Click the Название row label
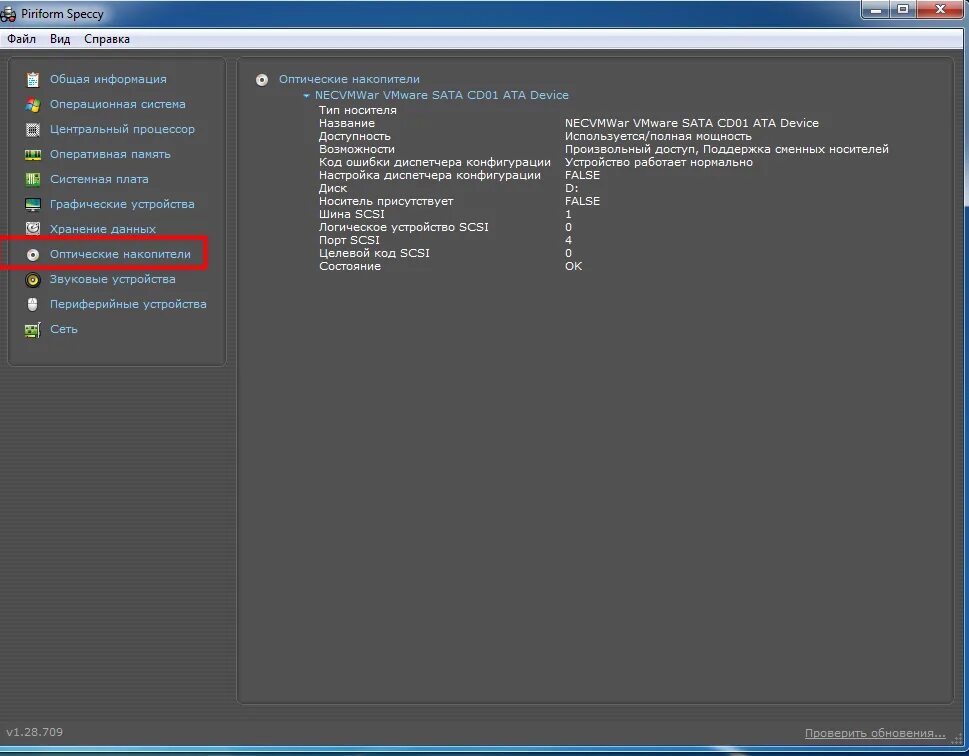 (347, 123)
